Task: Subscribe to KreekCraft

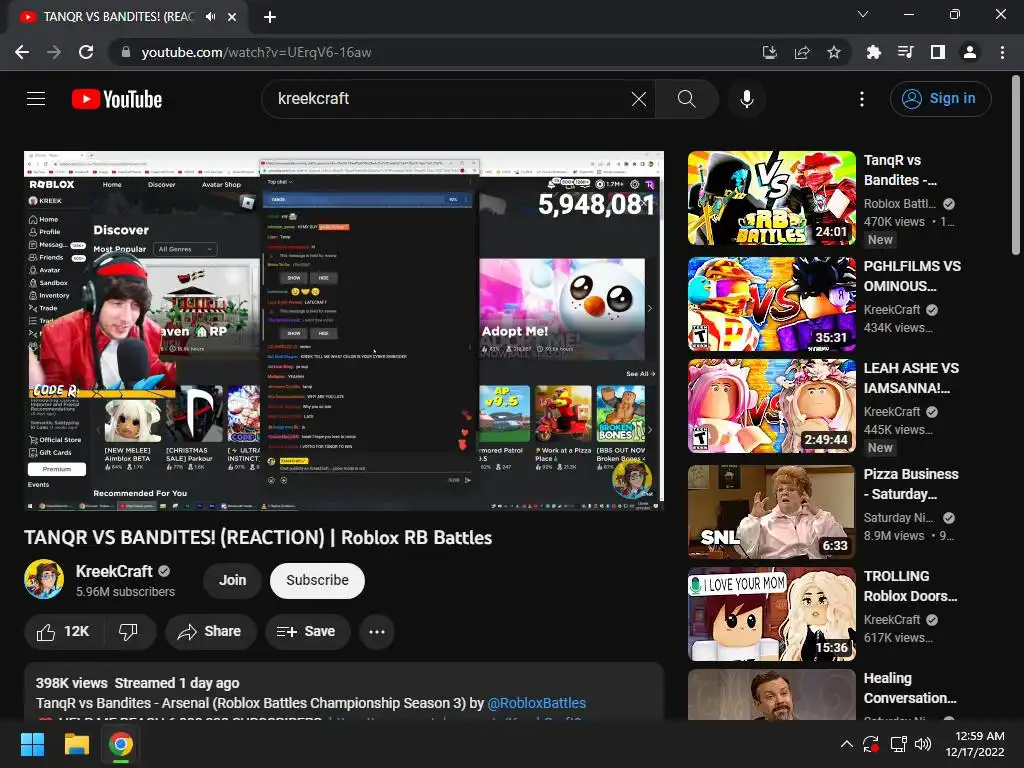Action: coord(317,580)
